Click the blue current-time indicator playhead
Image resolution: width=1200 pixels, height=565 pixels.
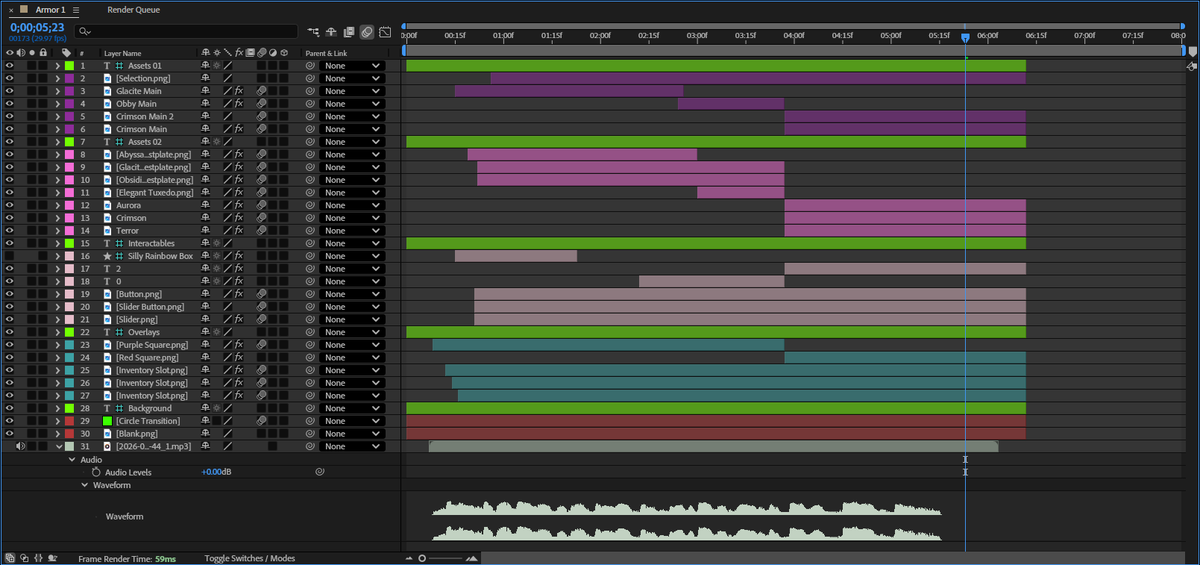[x=965, y=38]
